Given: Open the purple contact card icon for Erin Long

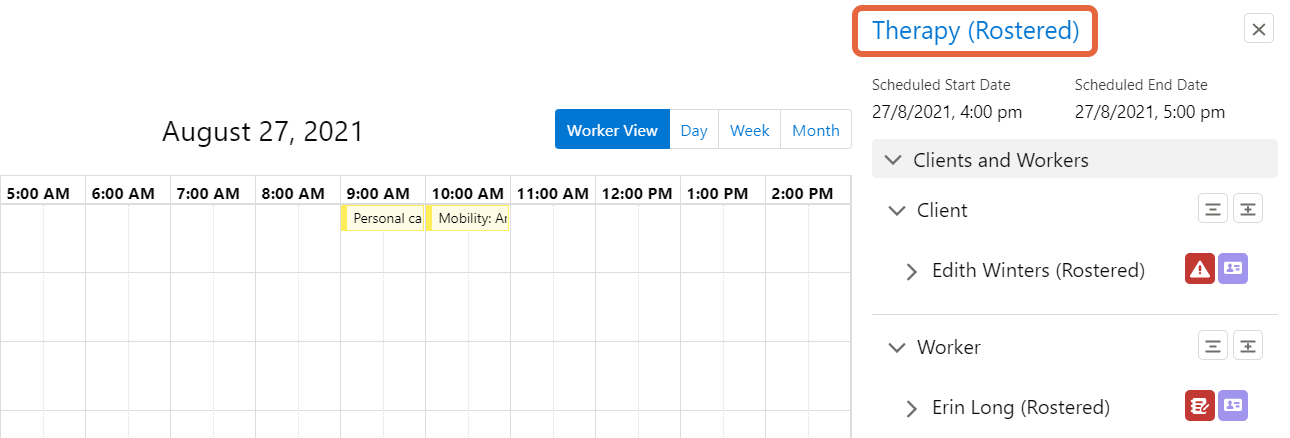Looking at the screenshot, I should [1233, 405].
